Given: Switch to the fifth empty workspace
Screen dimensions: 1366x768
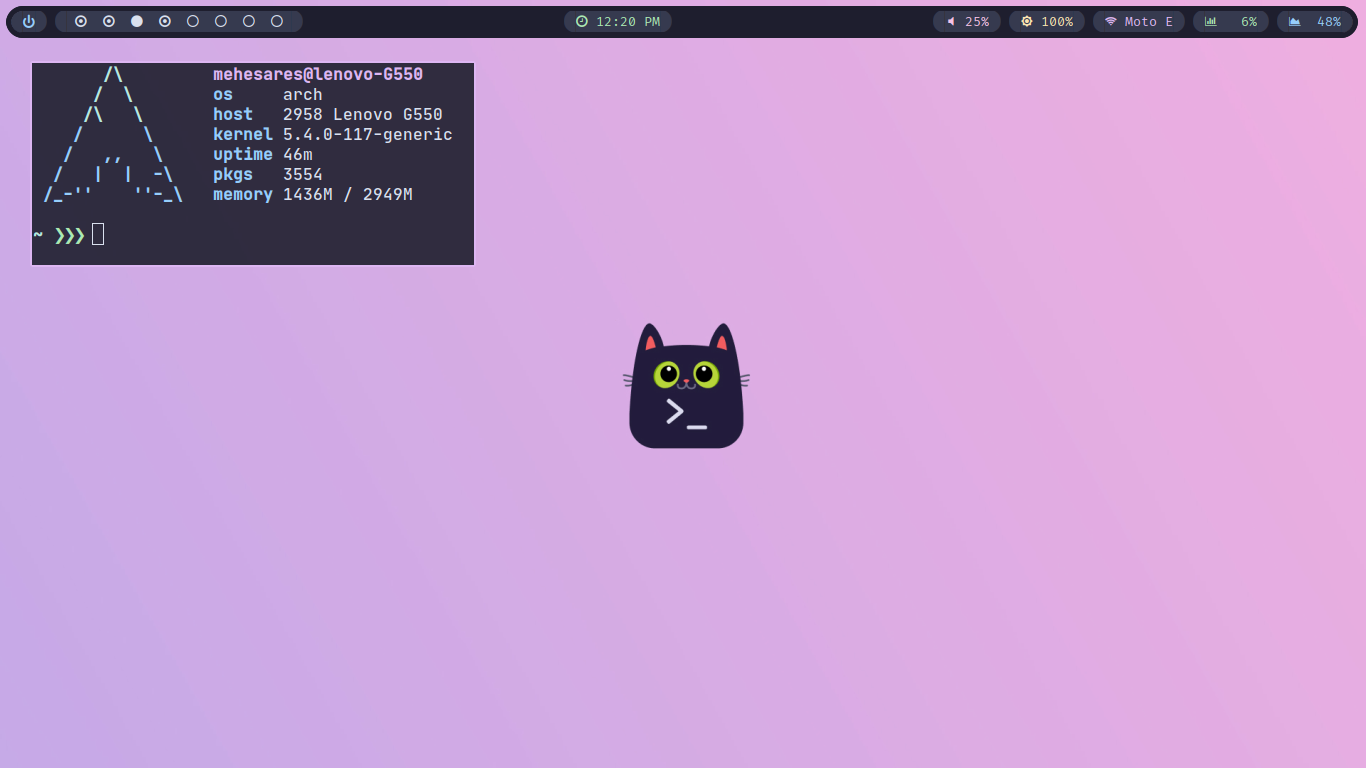Looking at the screenshot, I should (192, 21).
